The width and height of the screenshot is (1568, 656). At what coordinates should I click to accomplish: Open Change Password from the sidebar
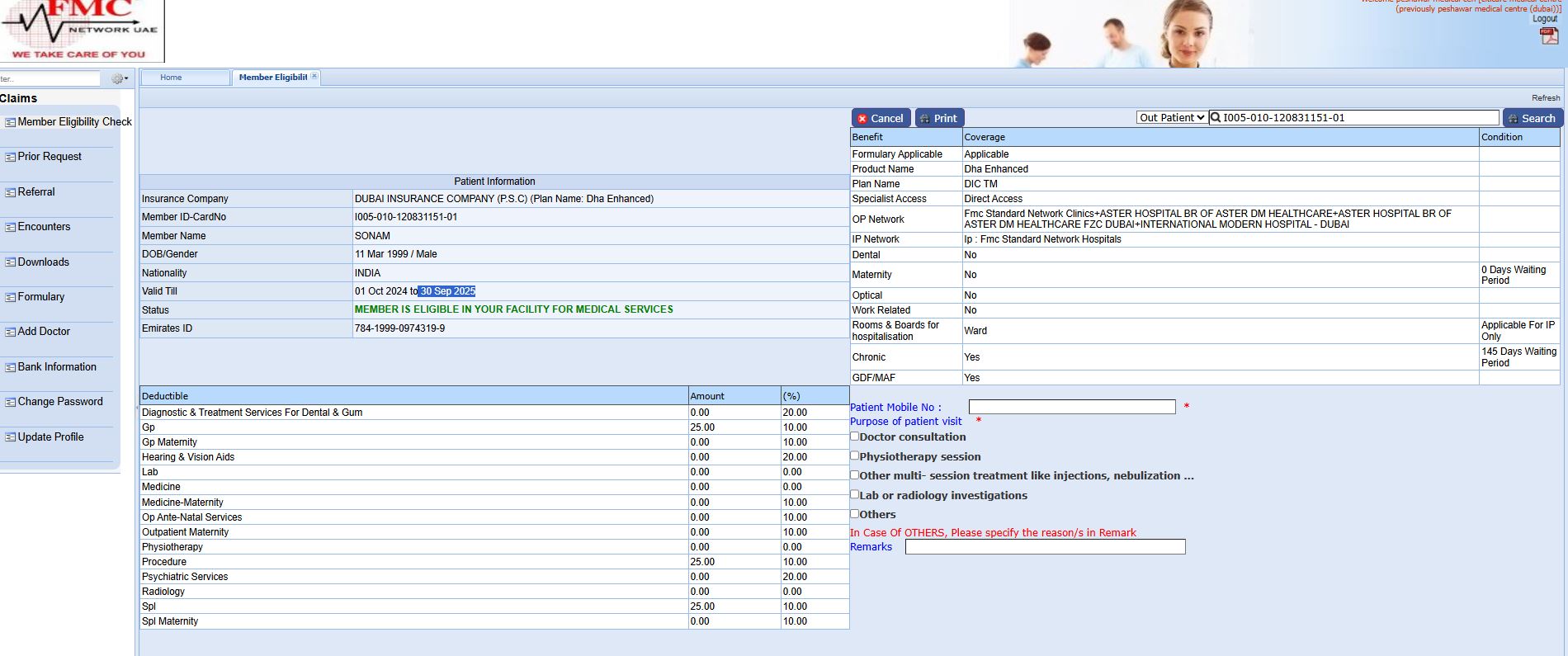coord(59,402)
